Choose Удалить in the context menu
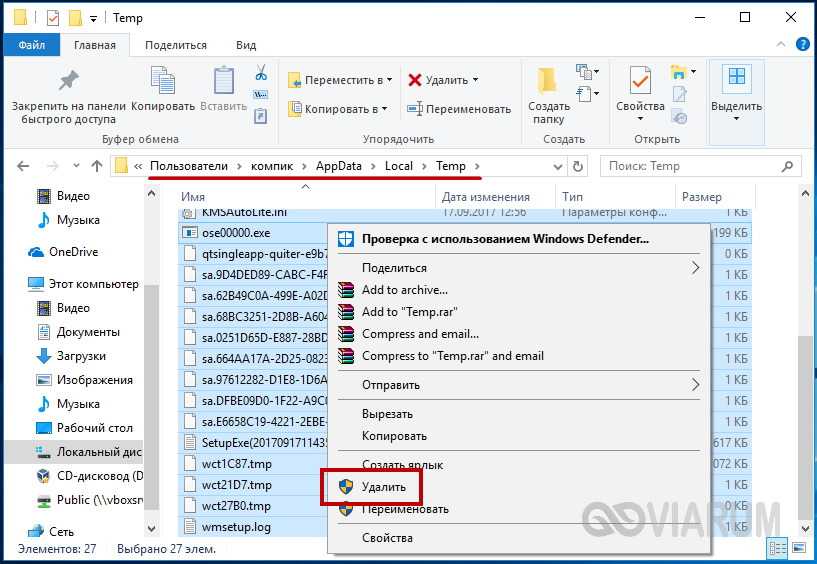Screen dimensions: 817x564 [384, 487]
